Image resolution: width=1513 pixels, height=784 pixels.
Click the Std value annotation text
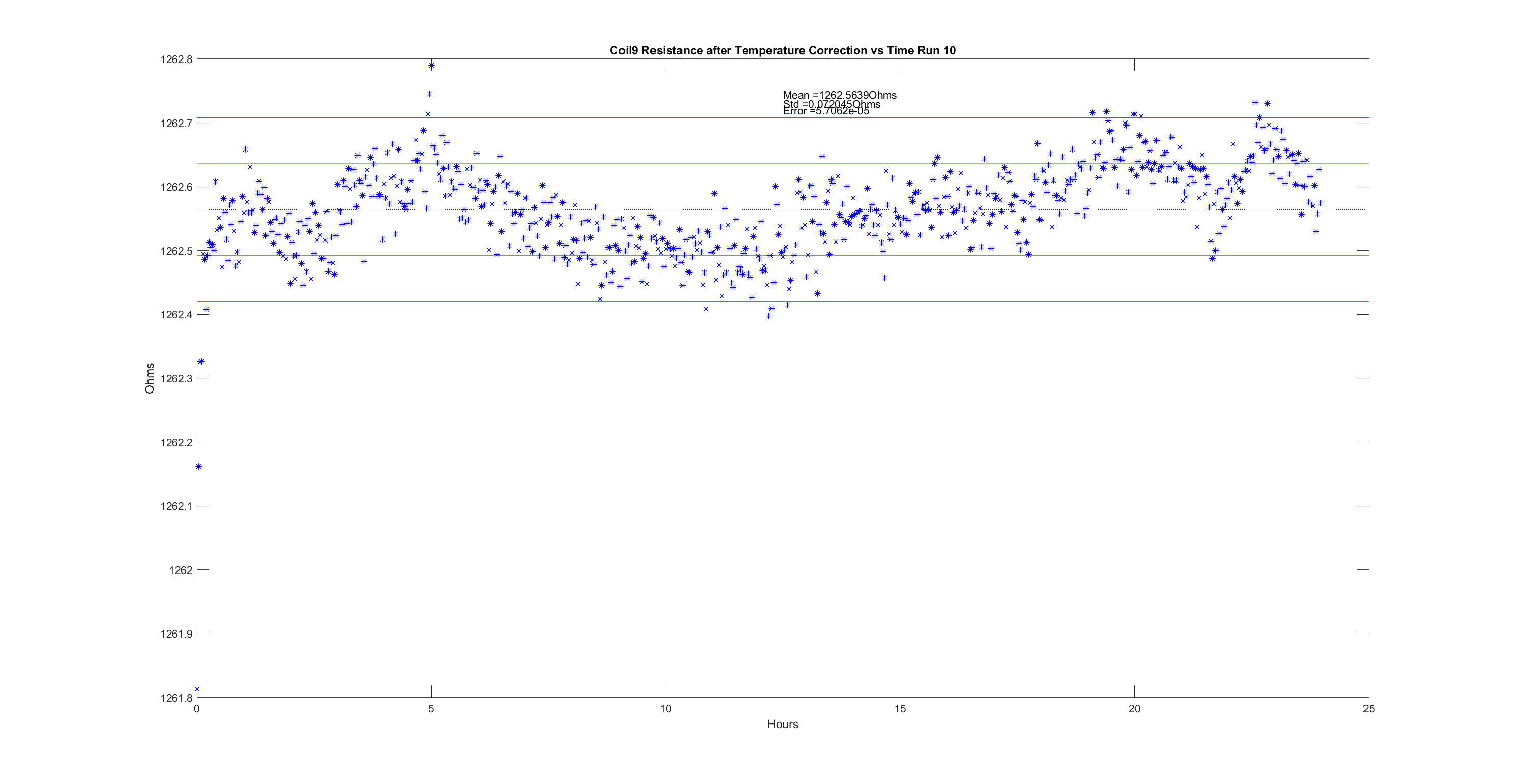tap(831, 104)
